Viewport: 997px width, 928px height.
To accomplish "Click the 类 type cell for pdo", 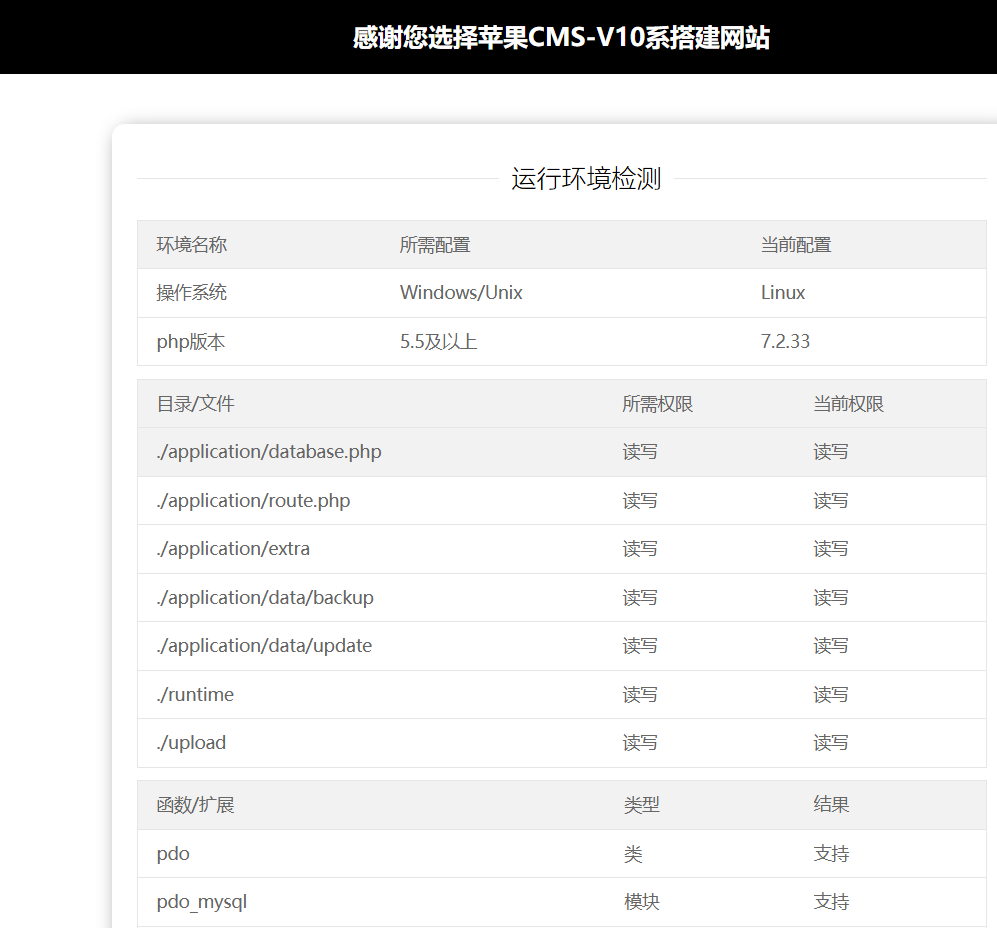I will tap(633, 854).
